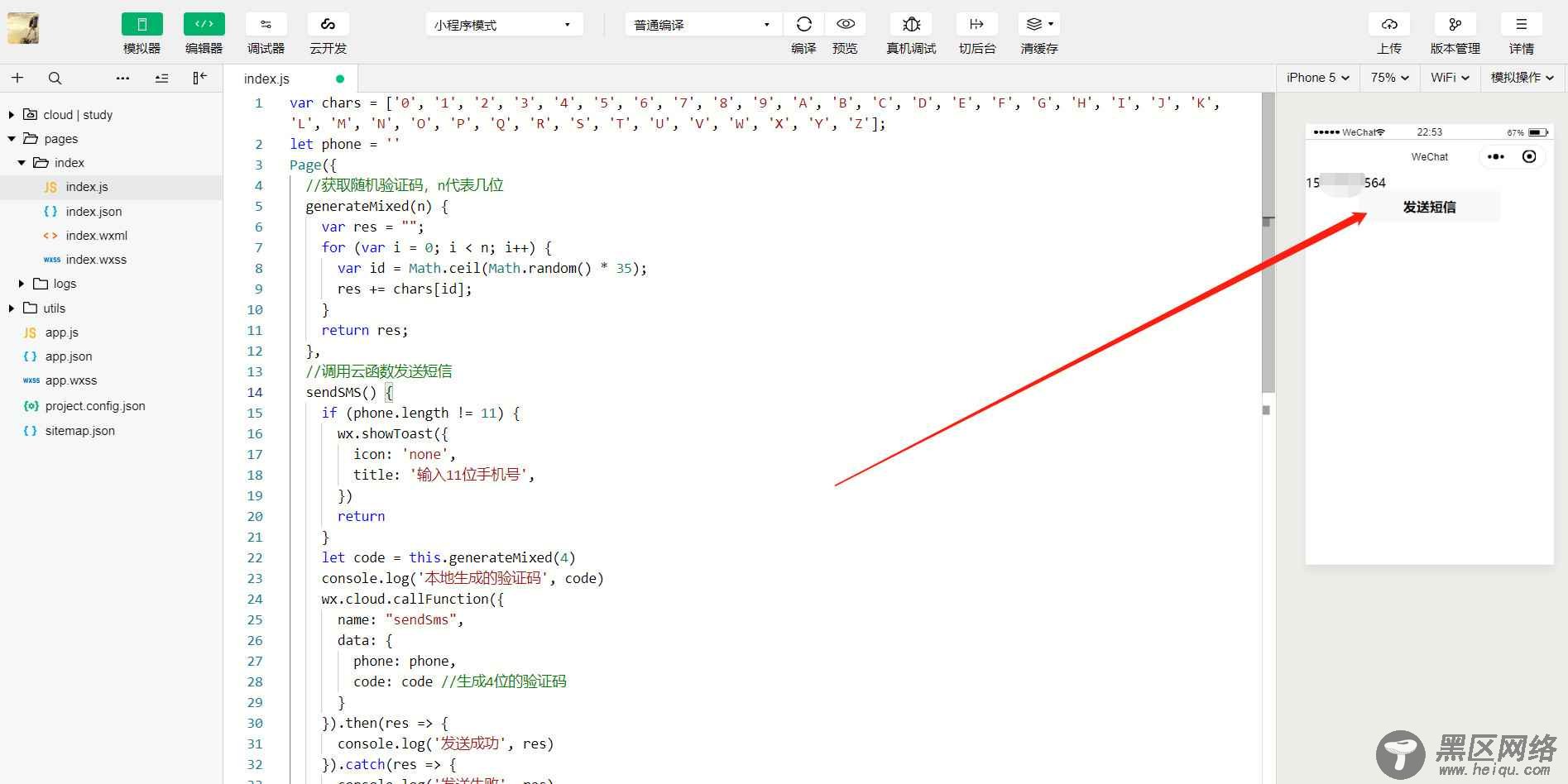
Task: Collapse the file tree sidebar panel
Action: pos(199,78)
